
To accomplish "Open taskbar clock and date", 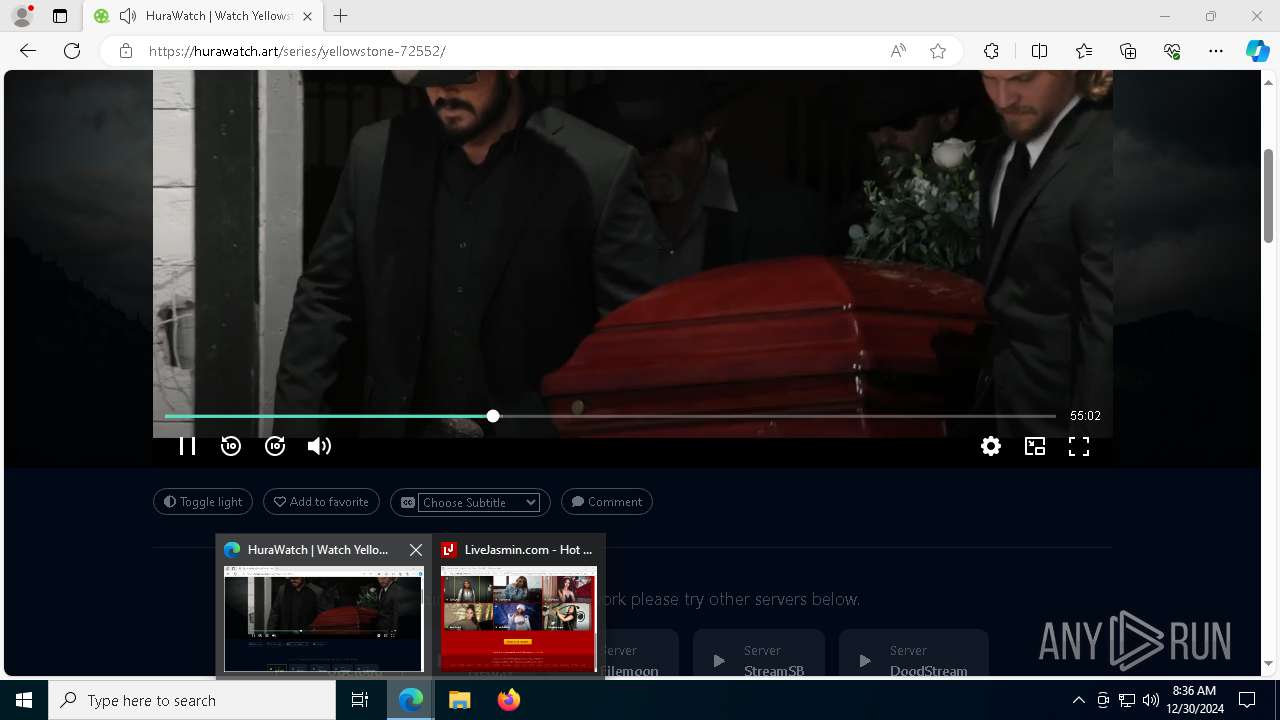I will click(1193, 700).
